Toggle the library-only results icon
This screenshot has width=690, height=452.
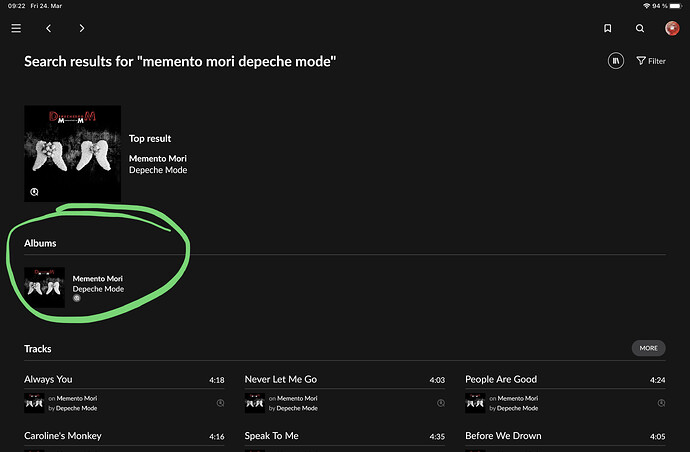(616, 61)
